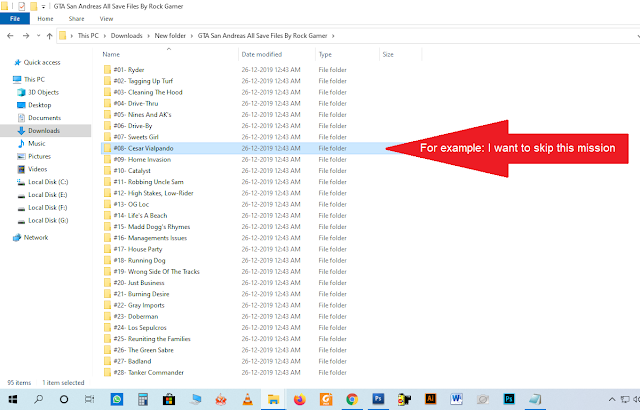Expand chevron after New folder breadcrumb
Image resolution: width=640 pixels, height=410 pixels.
tap(192, 36)
